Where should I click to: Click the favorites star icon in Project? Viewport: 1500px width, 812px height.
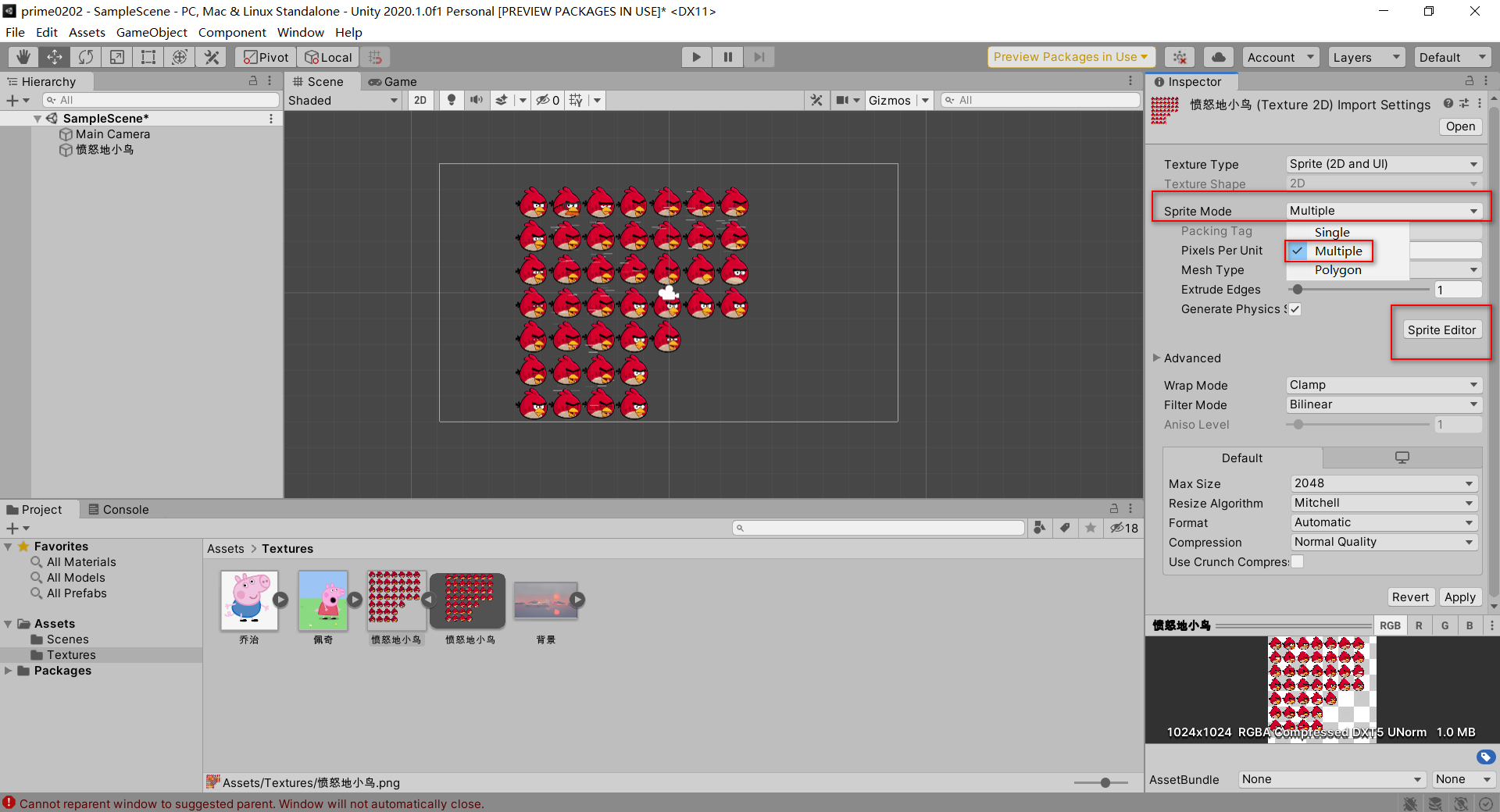1091,528
